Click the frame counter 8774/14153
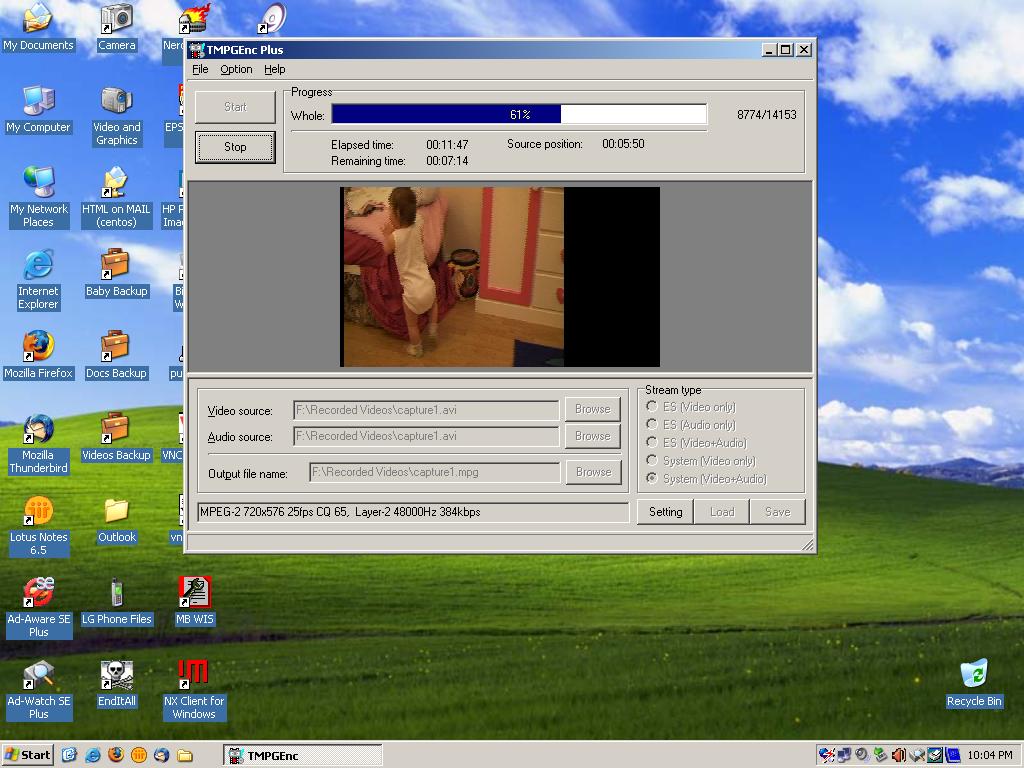 [x=767, y=115]
